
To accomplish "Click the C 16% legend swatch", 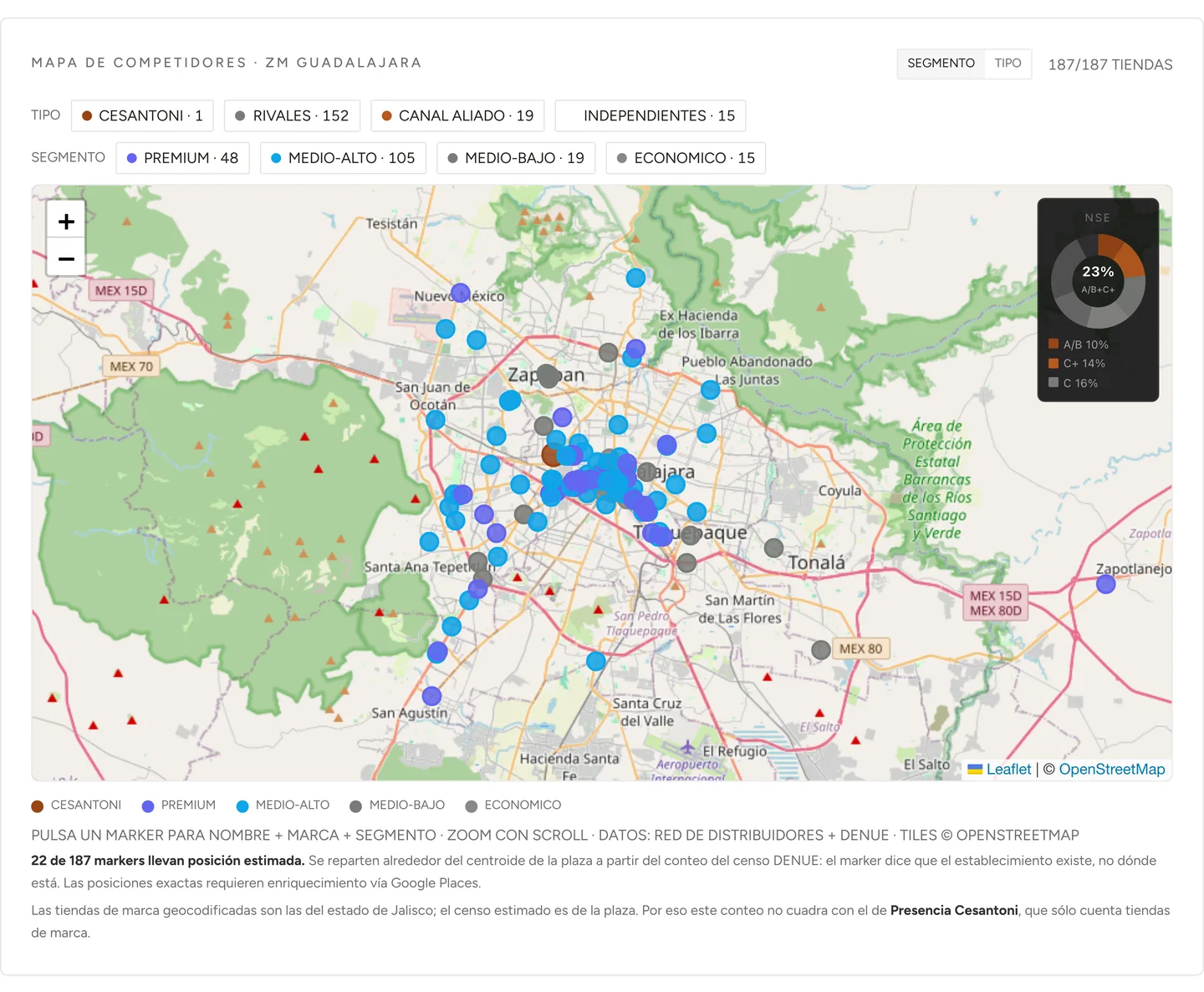I will click(x=1053, y=382).
